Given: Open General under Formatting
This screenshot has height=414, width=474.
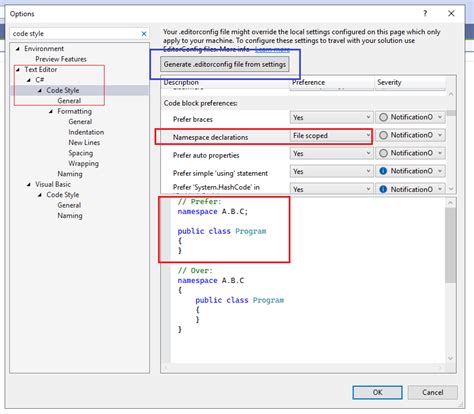Looking at the screenshot, I should tap(80, 122).
